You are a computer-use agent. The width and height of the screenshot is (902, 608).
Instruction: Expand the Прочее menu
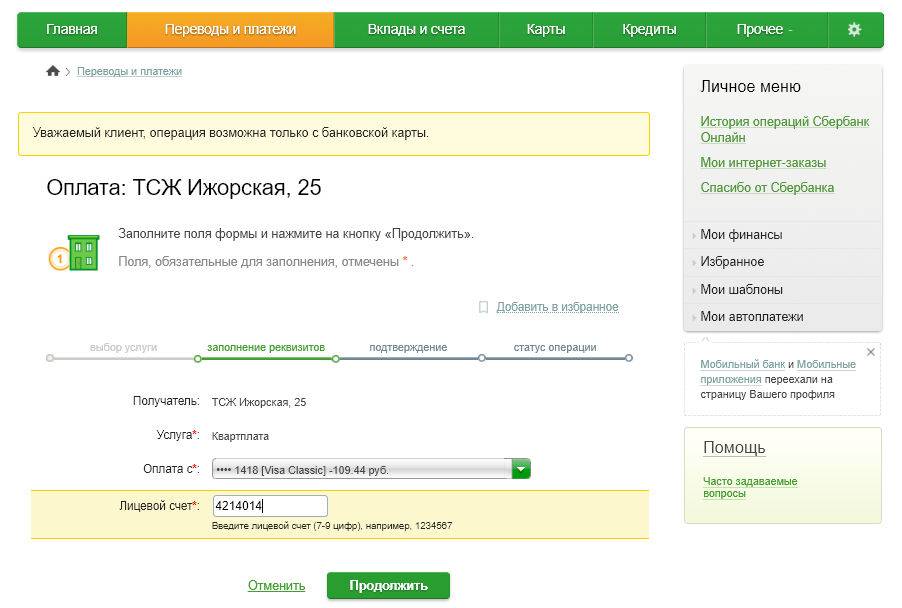point(764,30)
